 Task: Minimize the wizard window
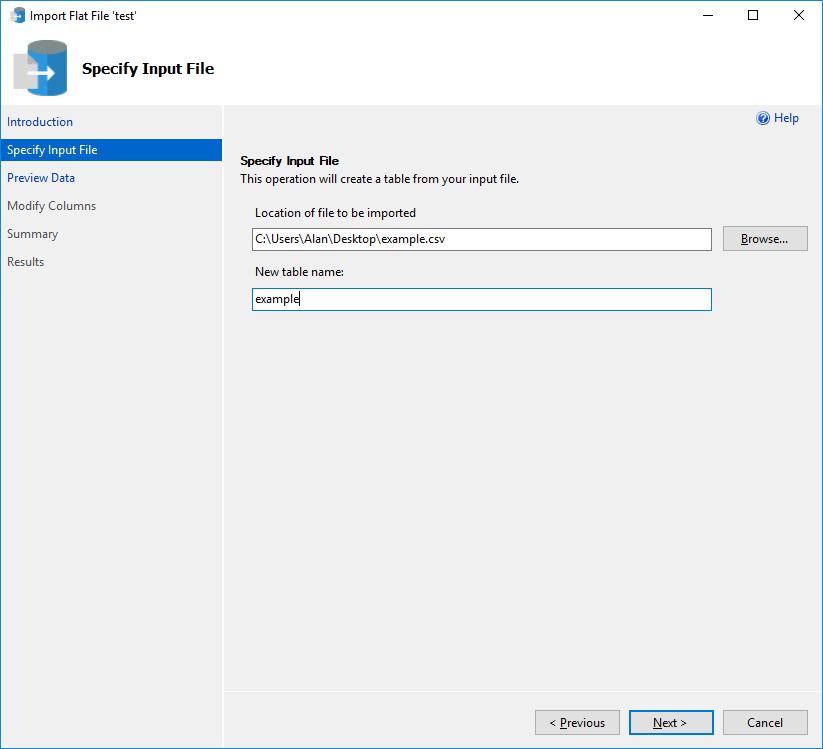(707, 15)
